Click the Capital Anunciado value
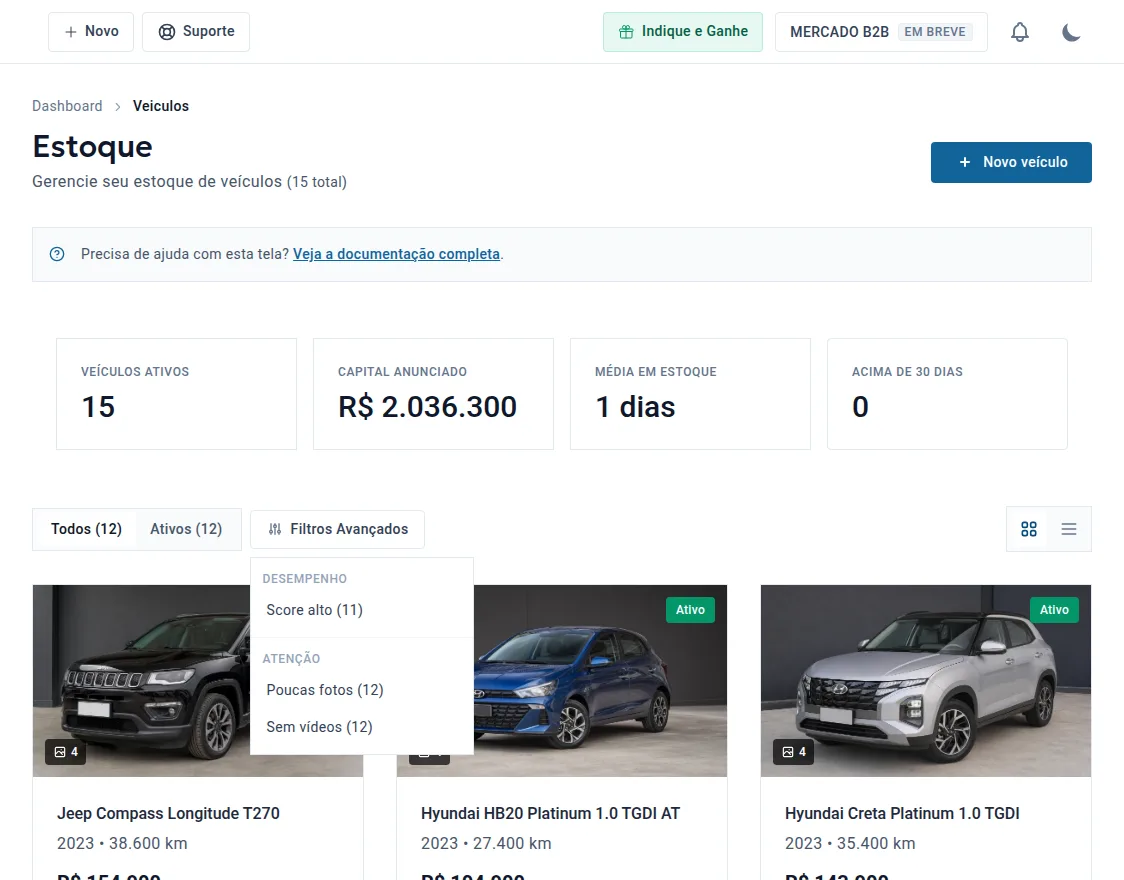The width and height of the screenshot is (1124, 880). (427, 407)
